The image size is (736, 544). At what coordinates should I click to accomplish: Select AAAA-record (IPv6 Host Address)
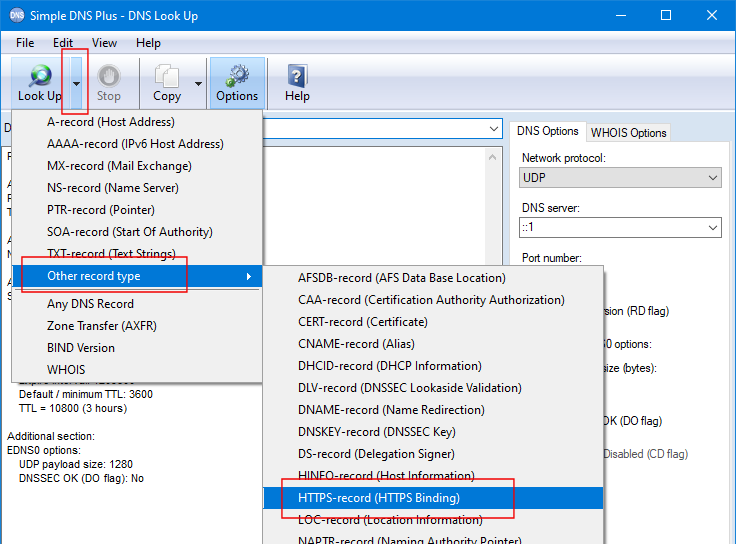pyautogui.click(x=137, y=144)
